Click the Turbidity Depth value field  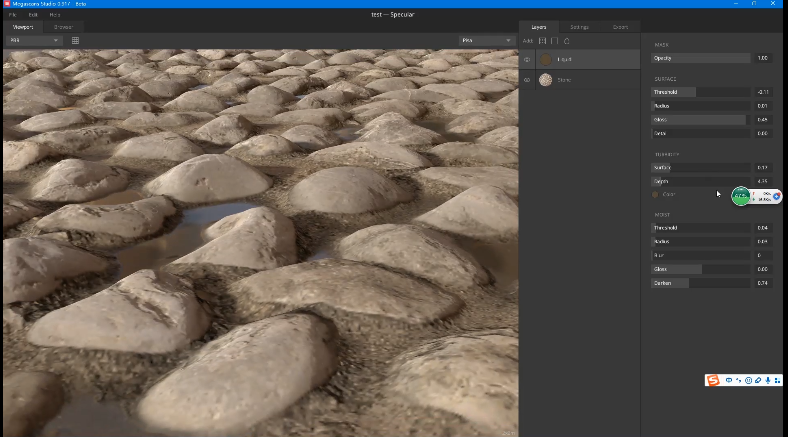[x=762, y=181]
